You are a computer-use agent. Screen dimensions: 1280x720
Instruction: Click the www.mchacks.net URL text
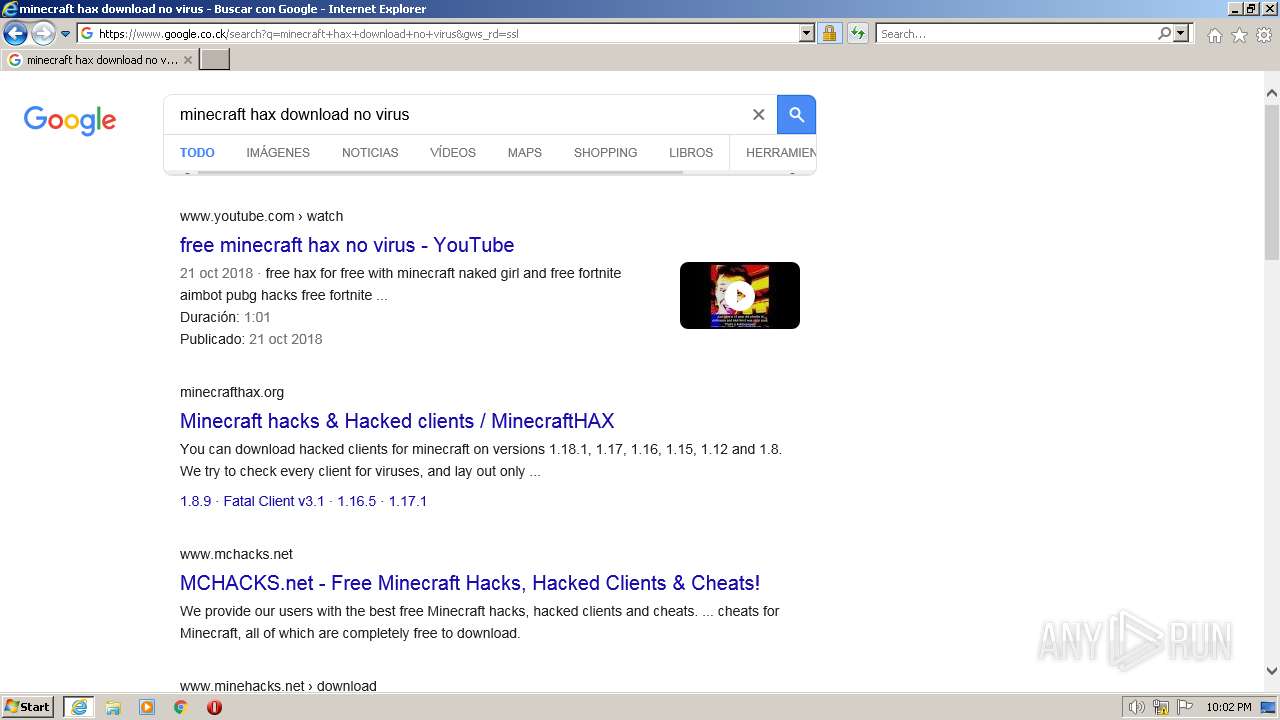pyautogui.click(x=236, y=554)
